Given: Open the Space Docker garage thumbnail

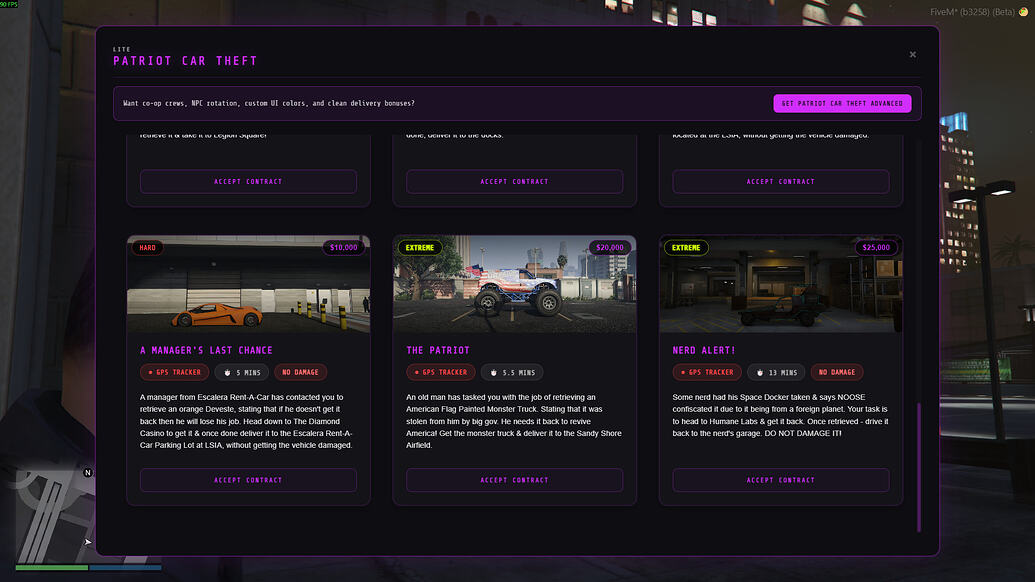Looking at the screenshot, I should (781, 284).
